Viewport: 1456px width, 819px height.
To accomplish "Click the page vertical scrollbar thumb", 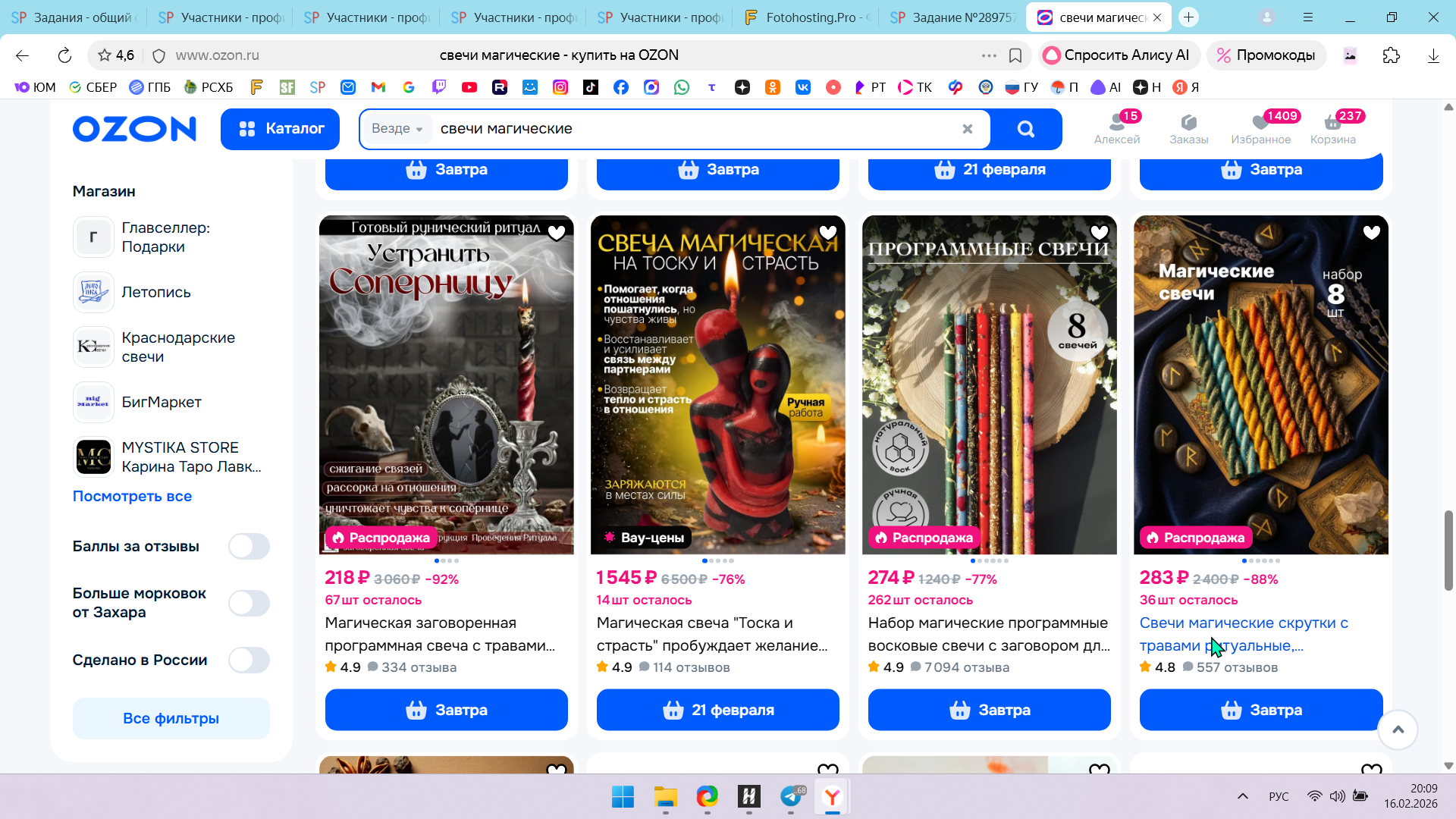I will [x=1448, y=550].
